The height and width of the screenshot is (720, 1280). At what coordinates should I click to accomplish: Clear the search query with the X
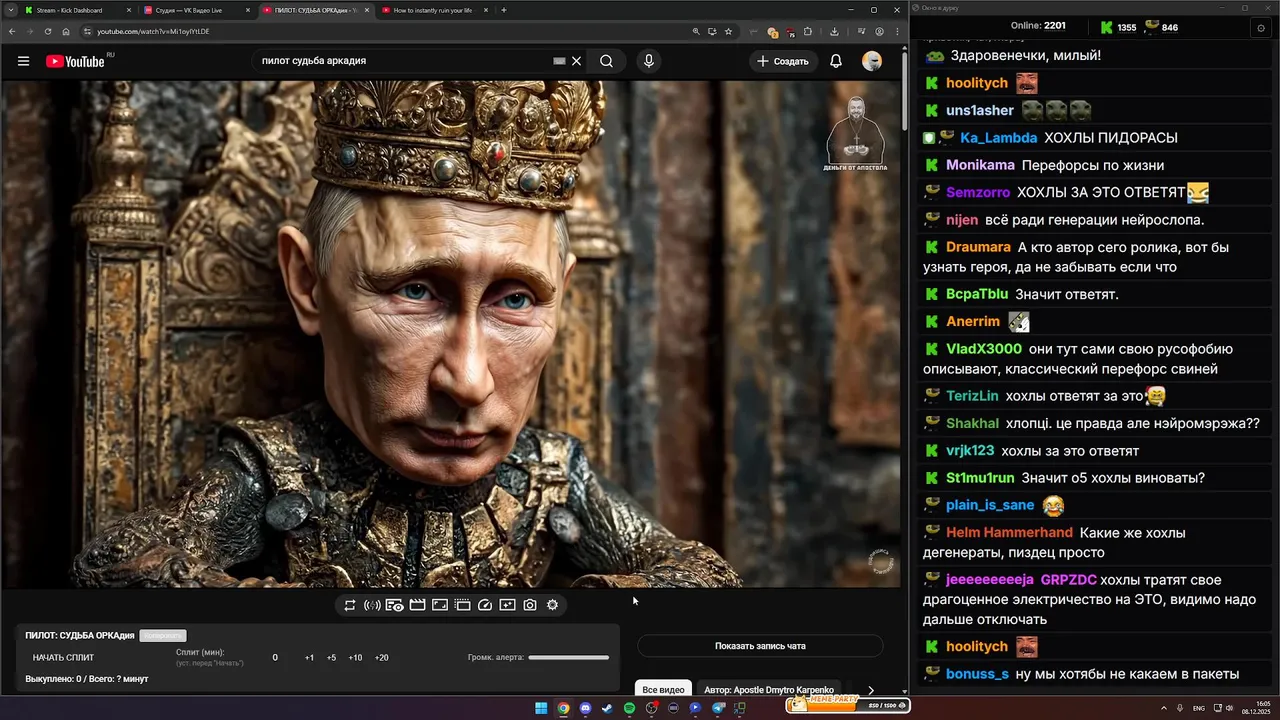tap(576, 61)
